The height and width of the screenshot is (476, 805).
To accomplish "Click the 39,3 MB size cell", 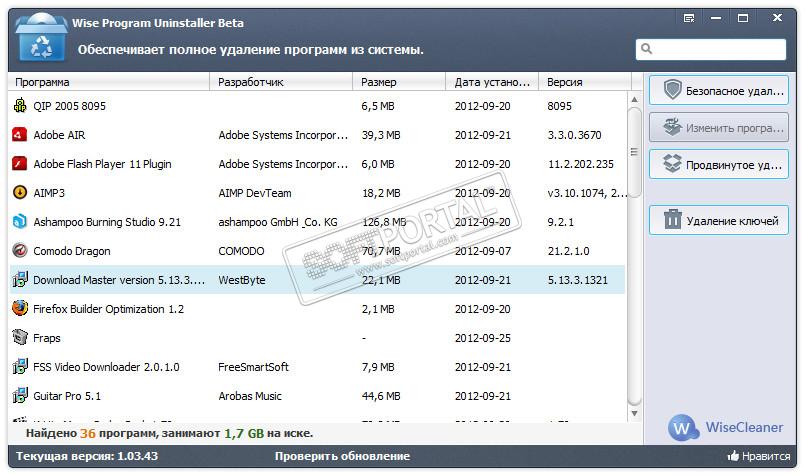I will tap(381, 135).
